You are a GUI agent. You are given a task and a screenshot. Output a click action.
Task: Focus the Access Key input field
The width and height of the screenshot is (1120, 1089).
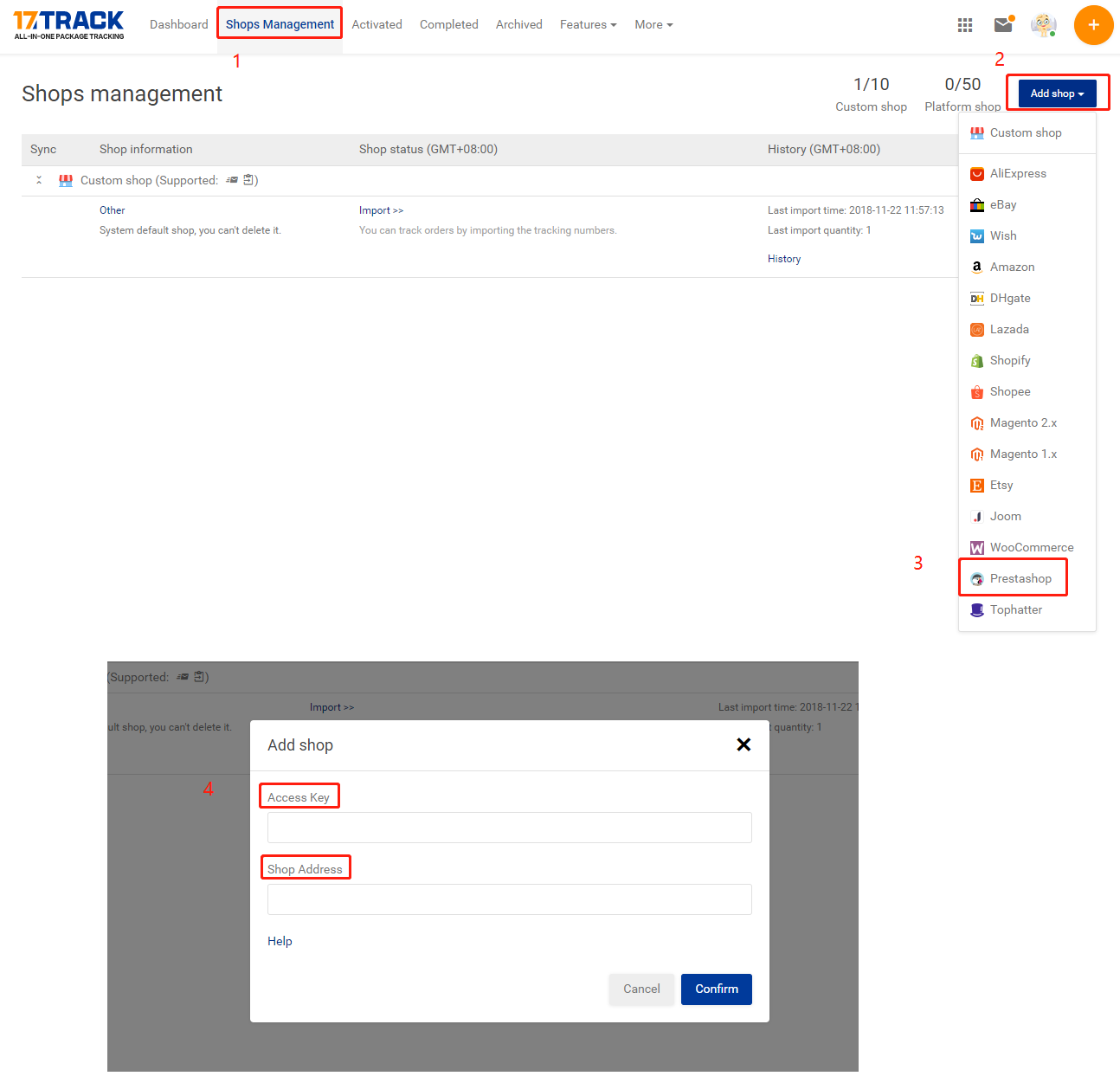(510, 828)
